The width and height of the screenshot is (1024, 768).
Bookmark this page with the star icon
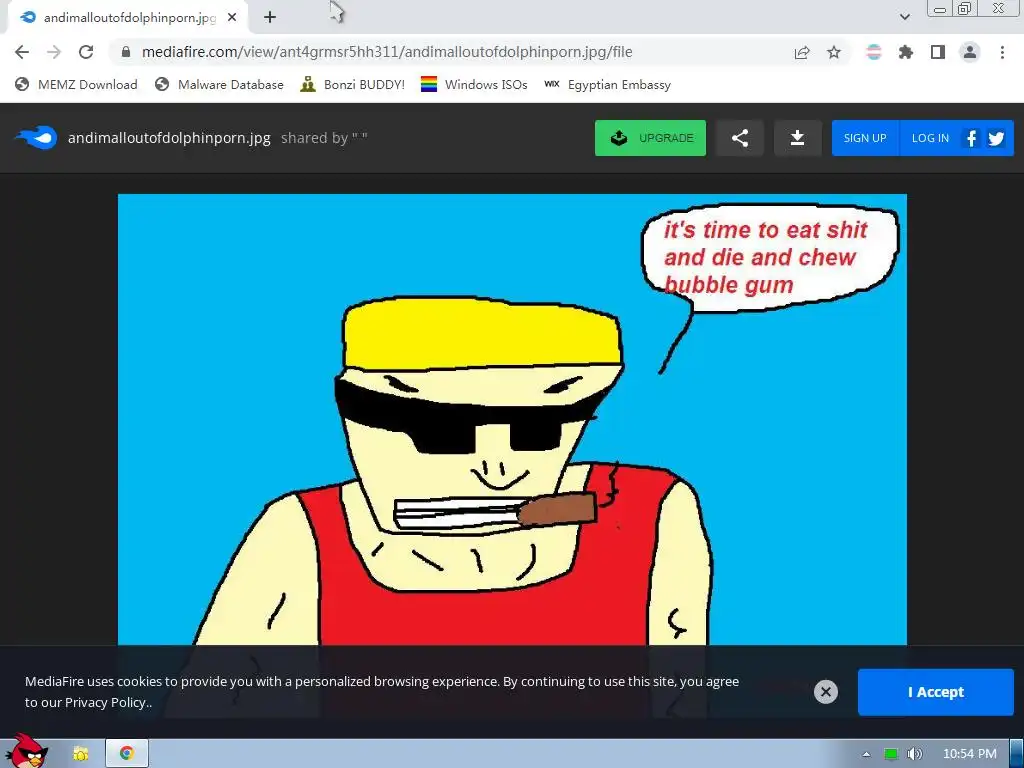click(x=834, y=52)
